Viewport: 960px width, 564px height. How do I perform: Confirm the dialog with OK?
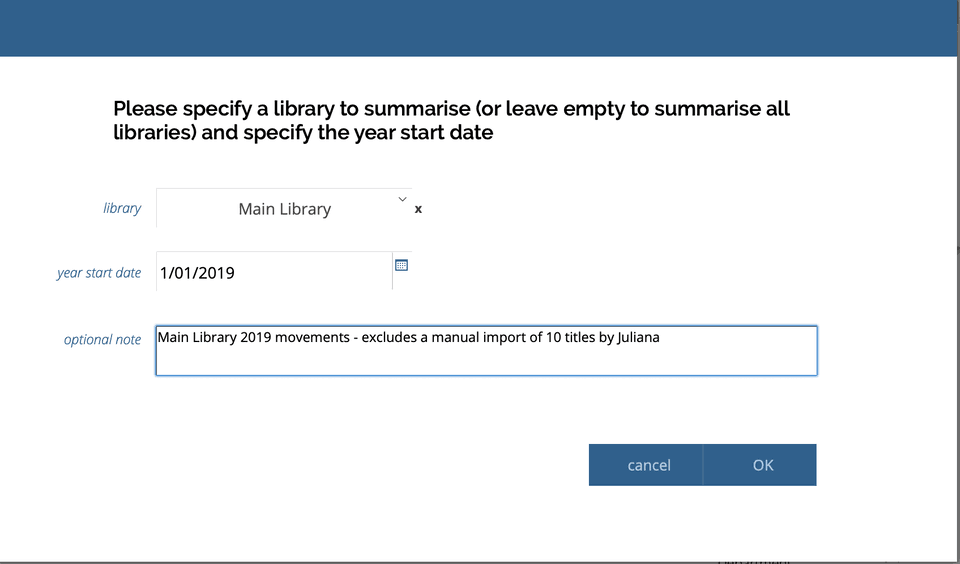[x=763, y=465]
